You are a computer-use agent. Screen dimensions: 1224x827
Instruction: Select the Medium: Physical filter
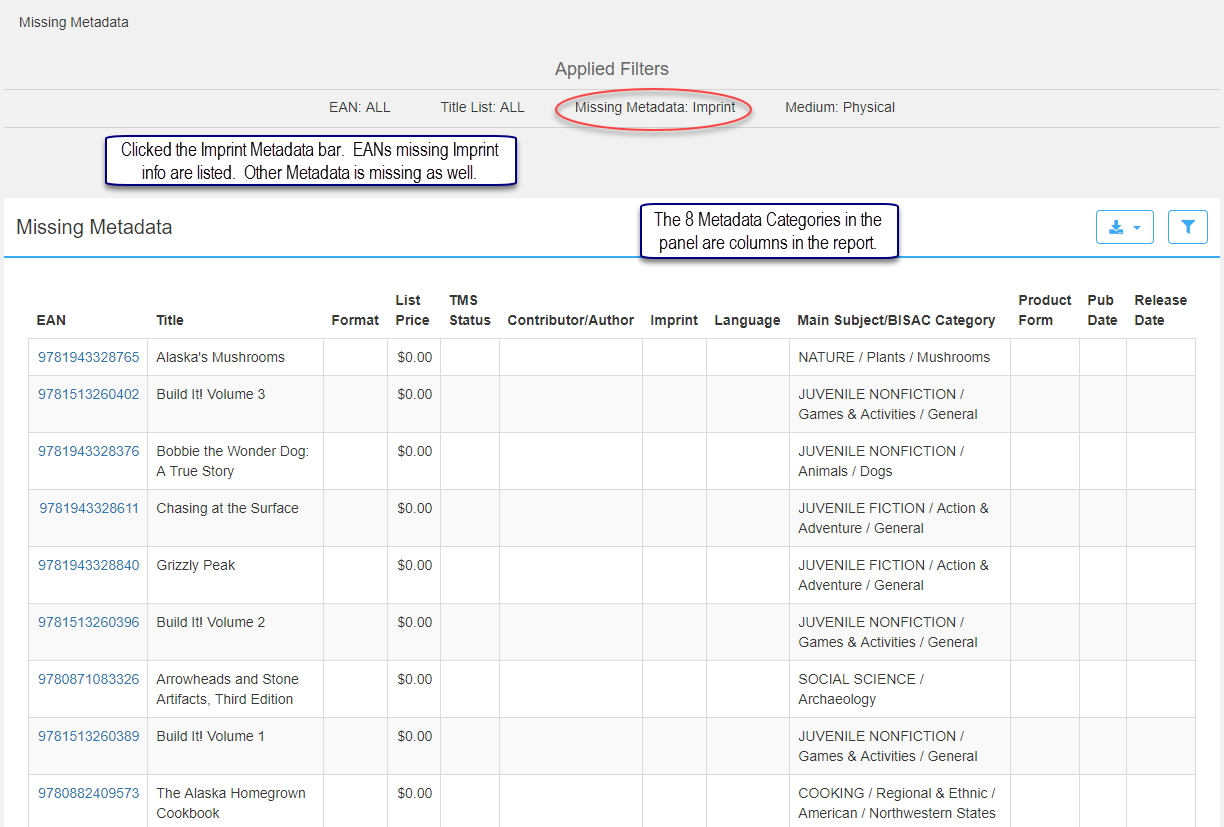pyautogui.click(x=840, y=107)
